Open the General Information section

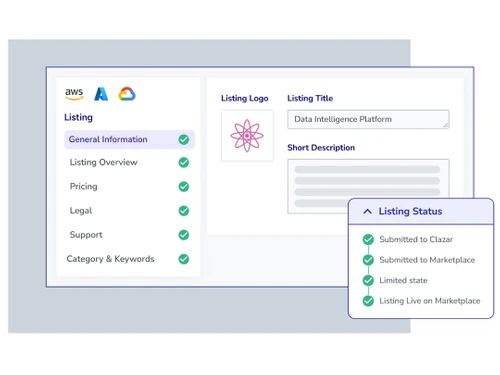[x=129, y=139]
